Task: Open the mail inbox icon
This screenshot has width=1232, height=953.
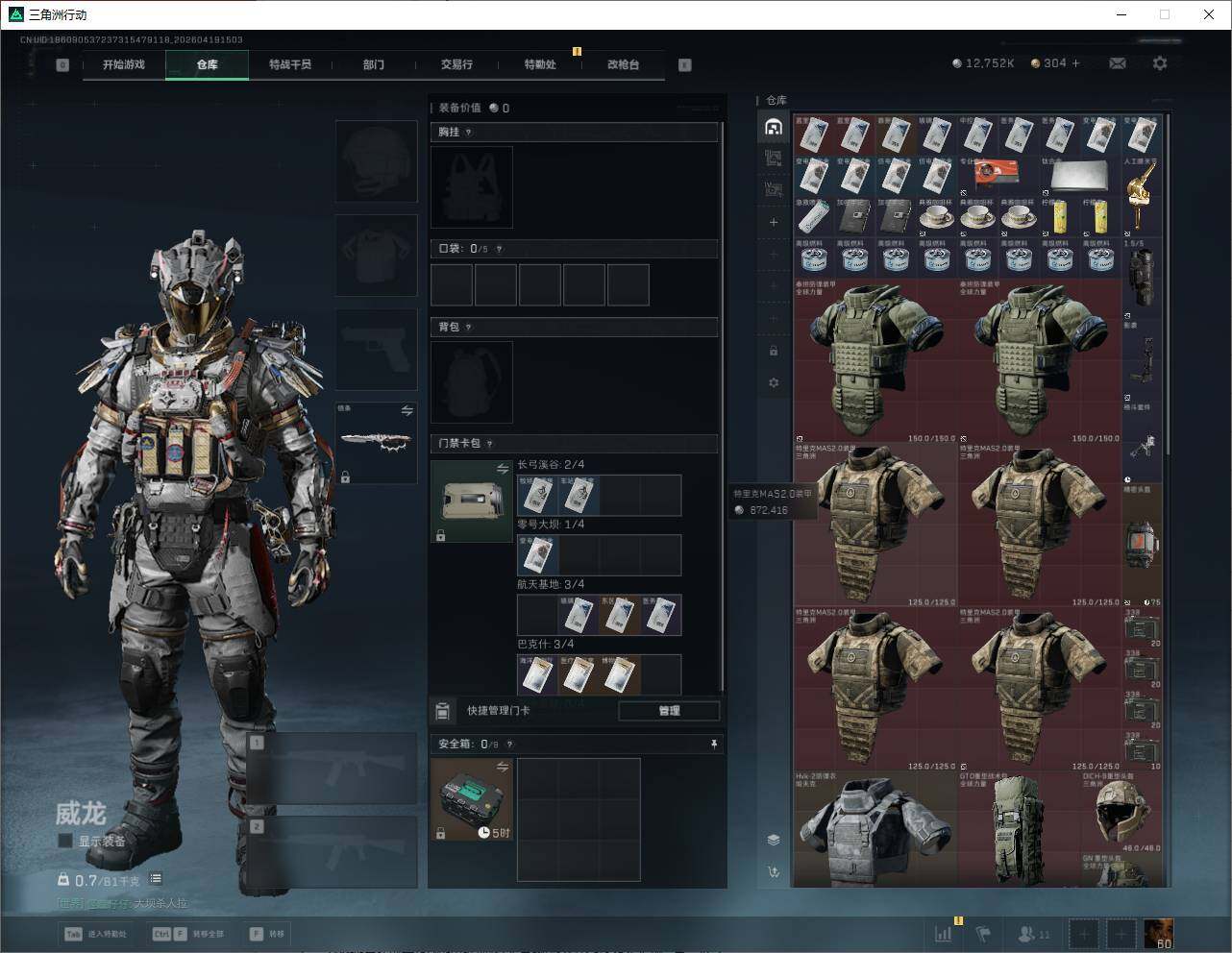Action: point(1118,63)
